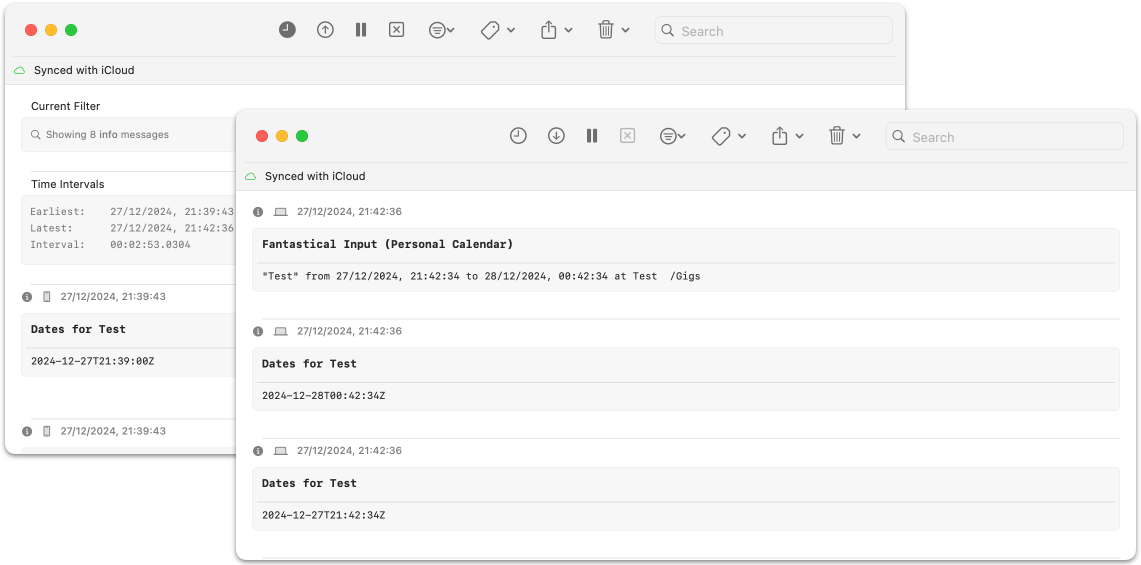The height and width of the screenshot is (565, 1141).
Task: Click the 'Current Filter' heading
Action: pos(65,106)
